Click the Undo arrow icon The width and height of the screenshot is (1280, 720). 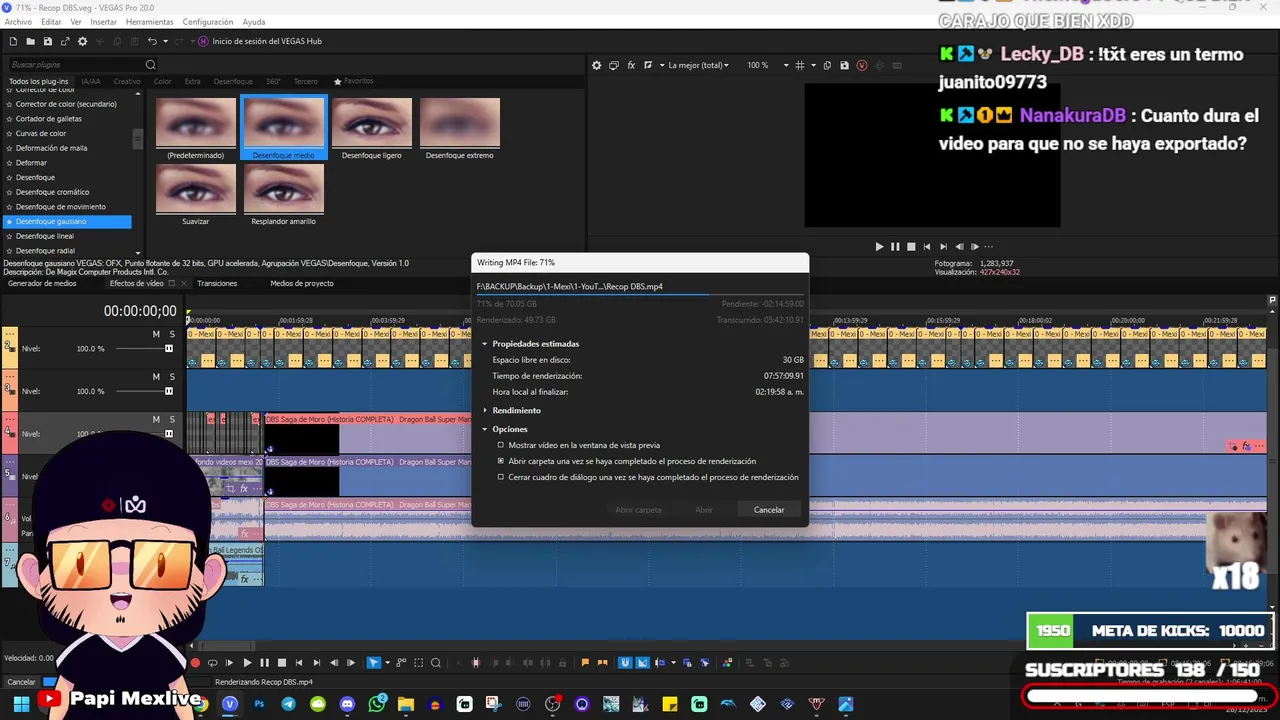click(152, 41)
